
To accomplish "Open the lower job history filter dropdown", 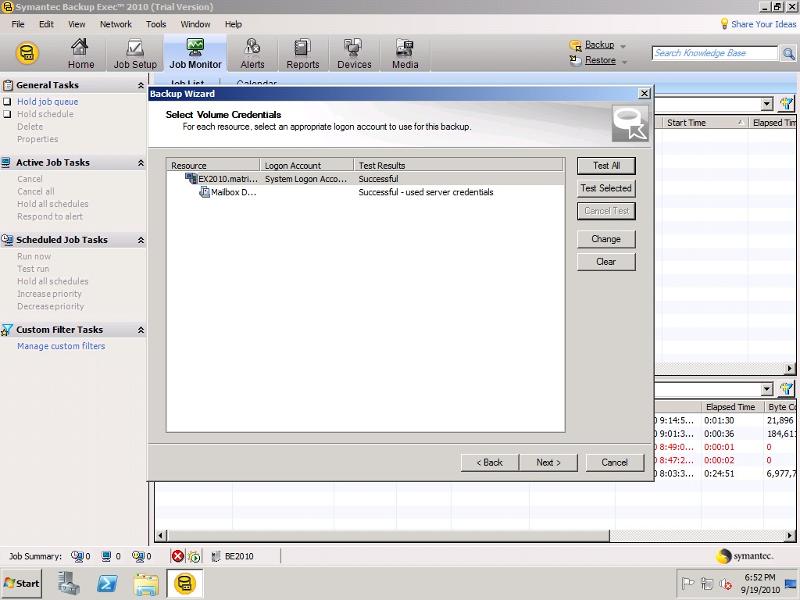I will 767,389.
